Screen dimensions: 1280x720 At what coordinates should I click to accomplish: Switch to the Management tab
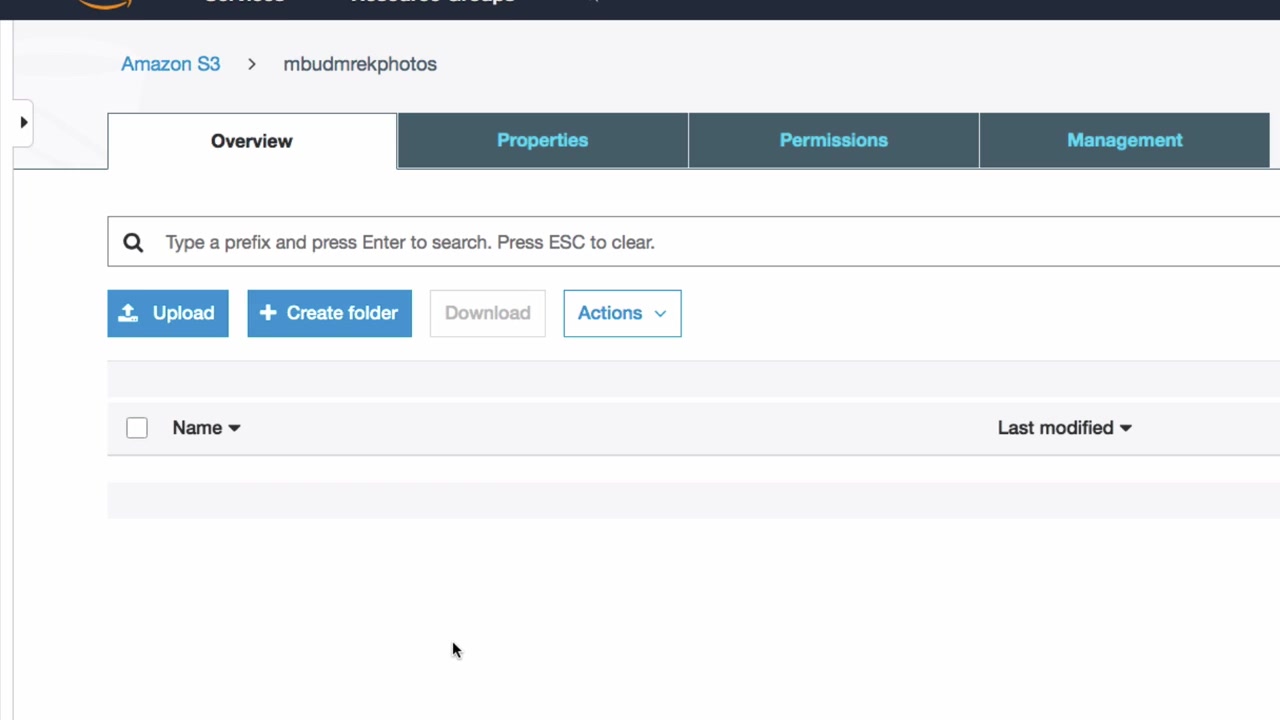[1125, 140]
